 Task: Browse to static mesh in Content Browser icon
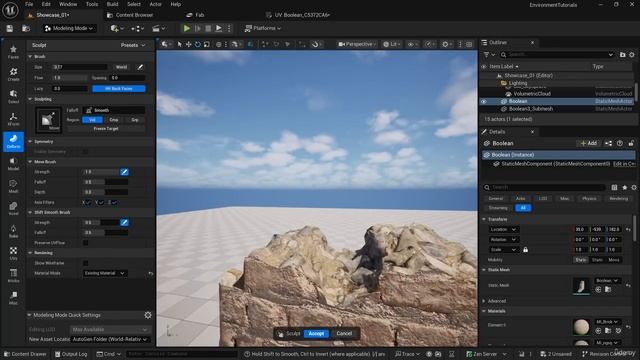tap(608, 289)
